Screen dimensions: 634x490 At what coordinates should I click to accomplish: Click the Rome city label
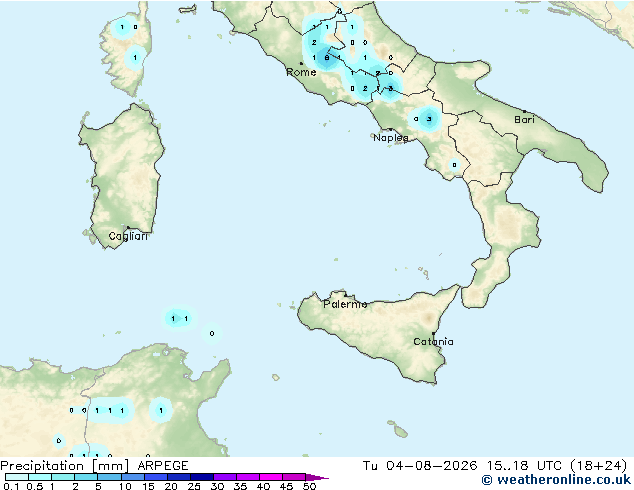pyautogui.click(x=301, y=72)
